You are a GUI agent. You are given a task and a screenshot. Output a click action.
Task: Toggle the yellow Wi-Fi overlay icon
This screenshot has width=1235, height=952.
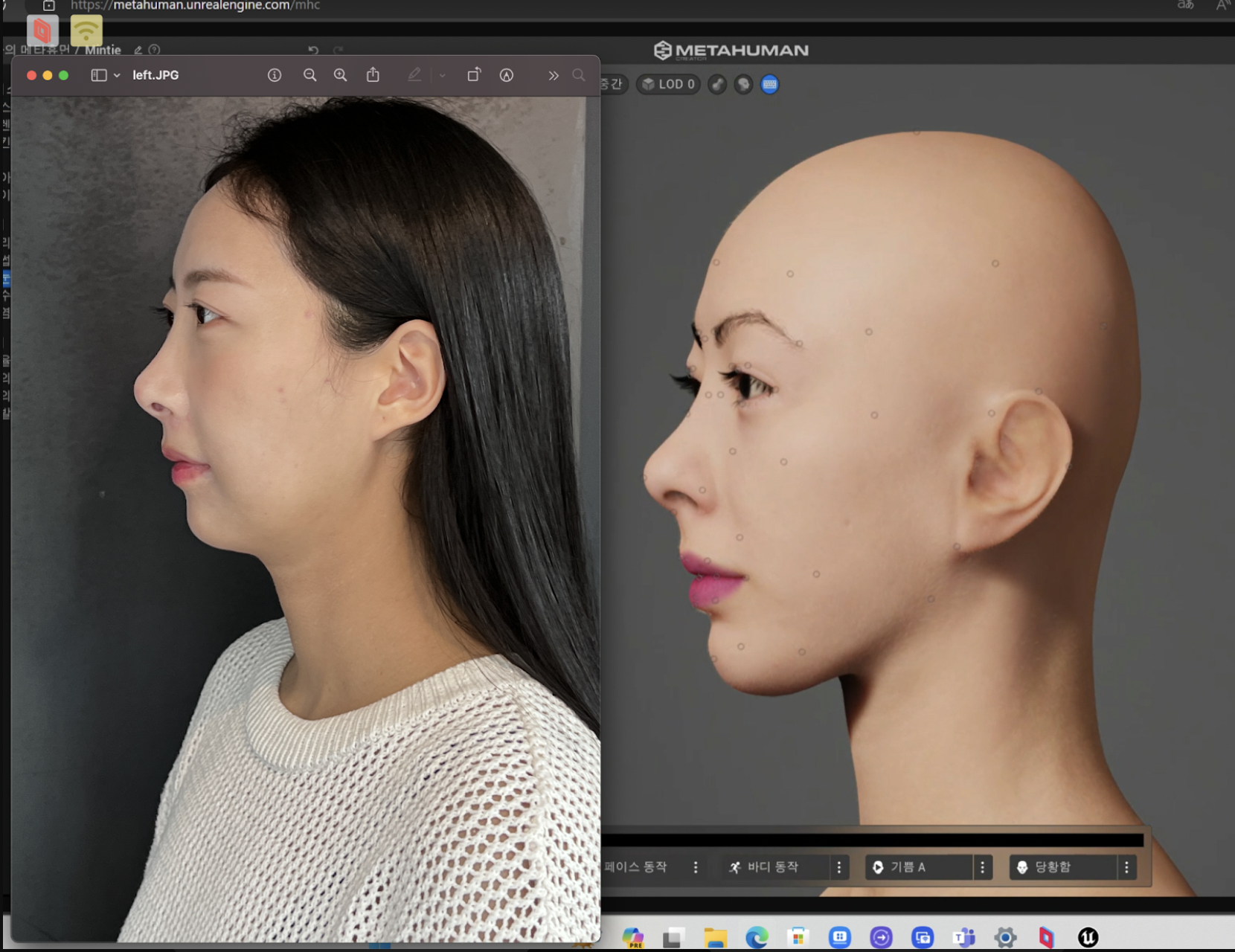coord(86,30)
